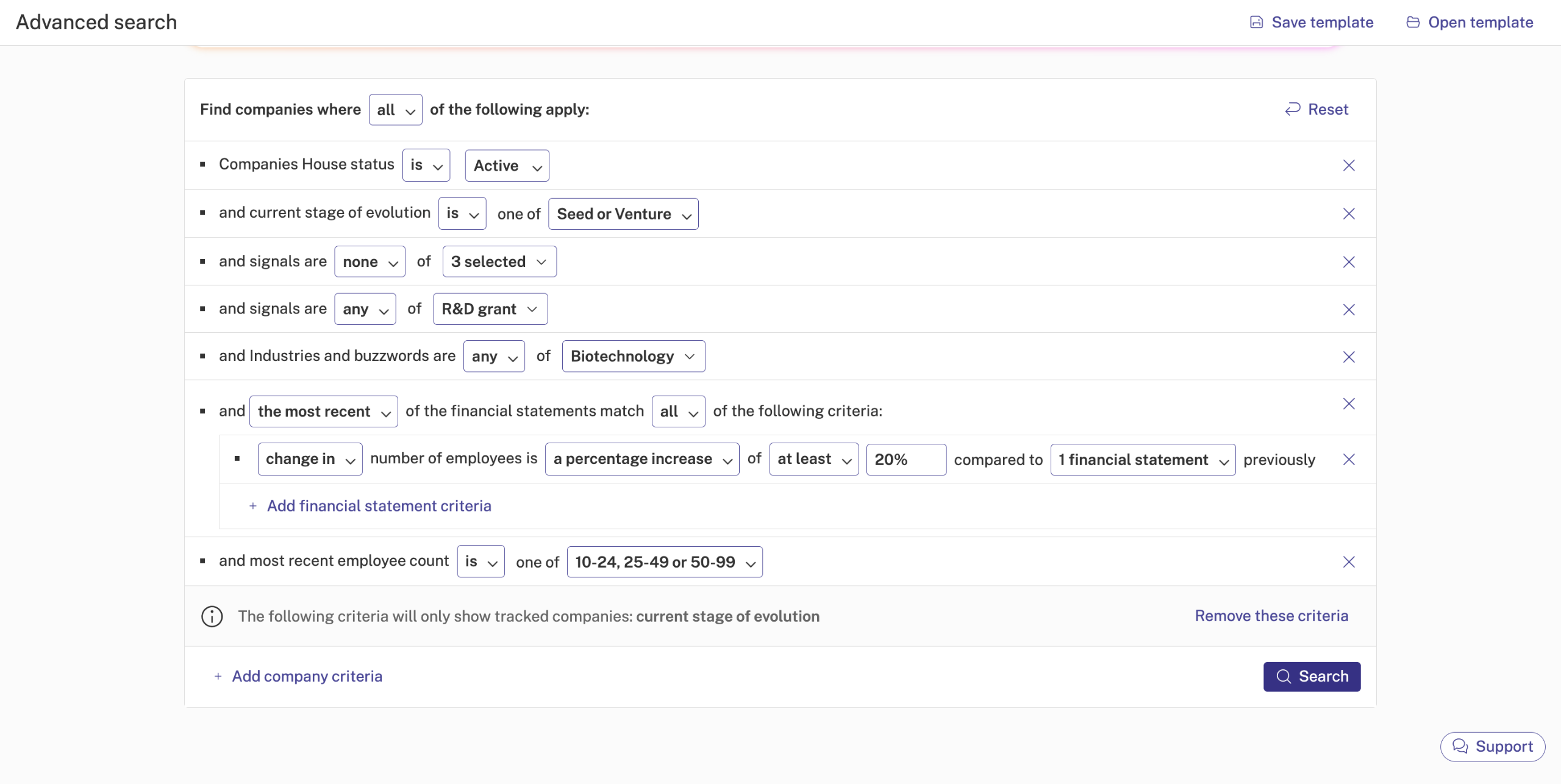The image size is (1561, 784).
Task: Remove the R&D grant signals criterion
Action: point(1349,310)
